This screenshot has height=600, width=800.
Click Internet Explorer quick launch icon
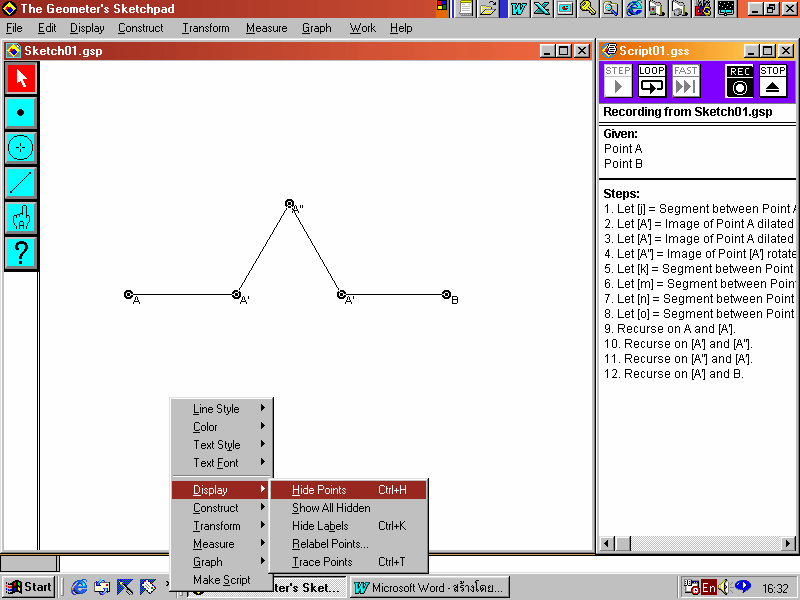pos(79,587)
